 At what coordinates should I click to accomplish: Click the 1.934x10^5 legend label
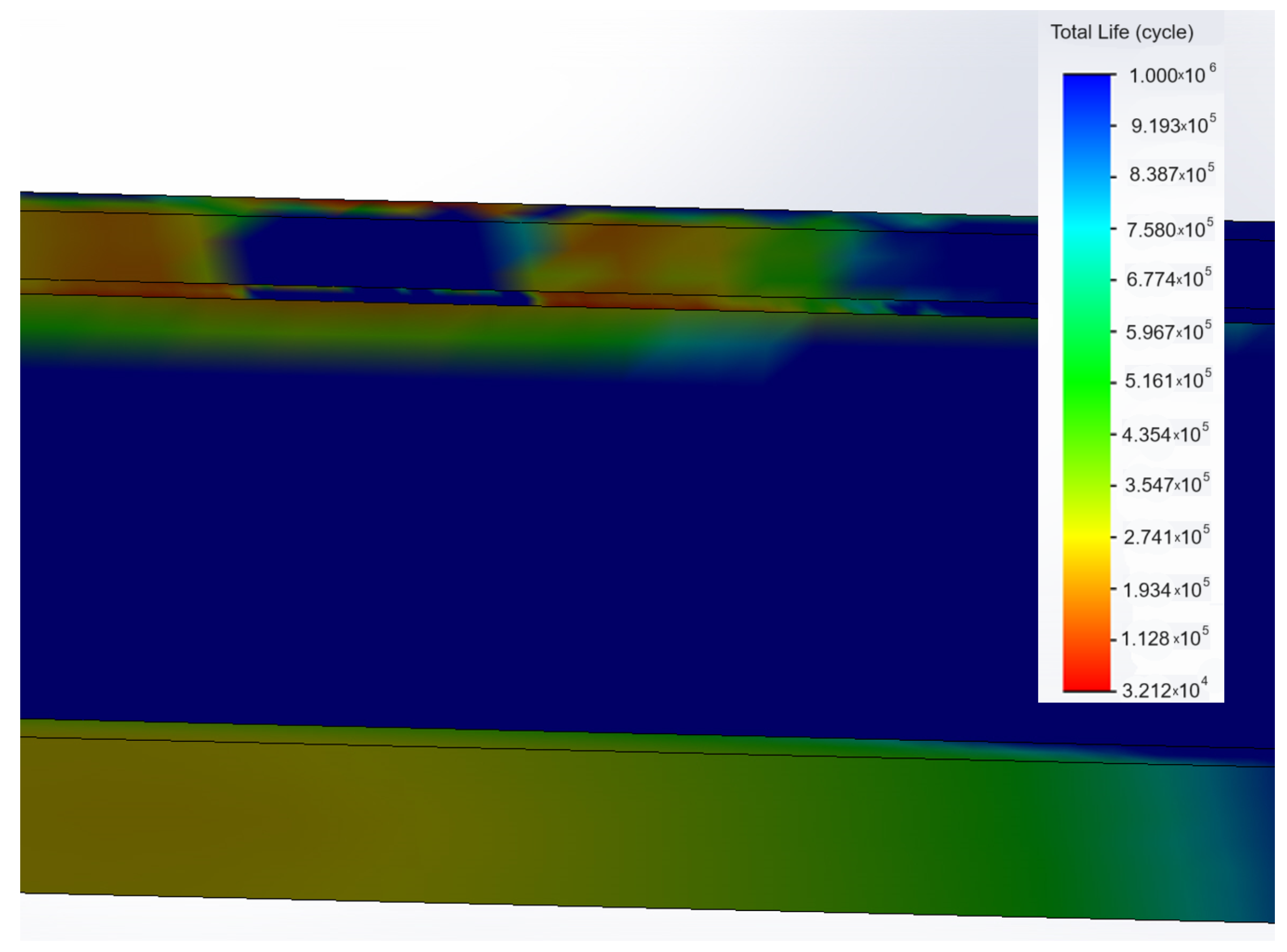pos(1165,590)
